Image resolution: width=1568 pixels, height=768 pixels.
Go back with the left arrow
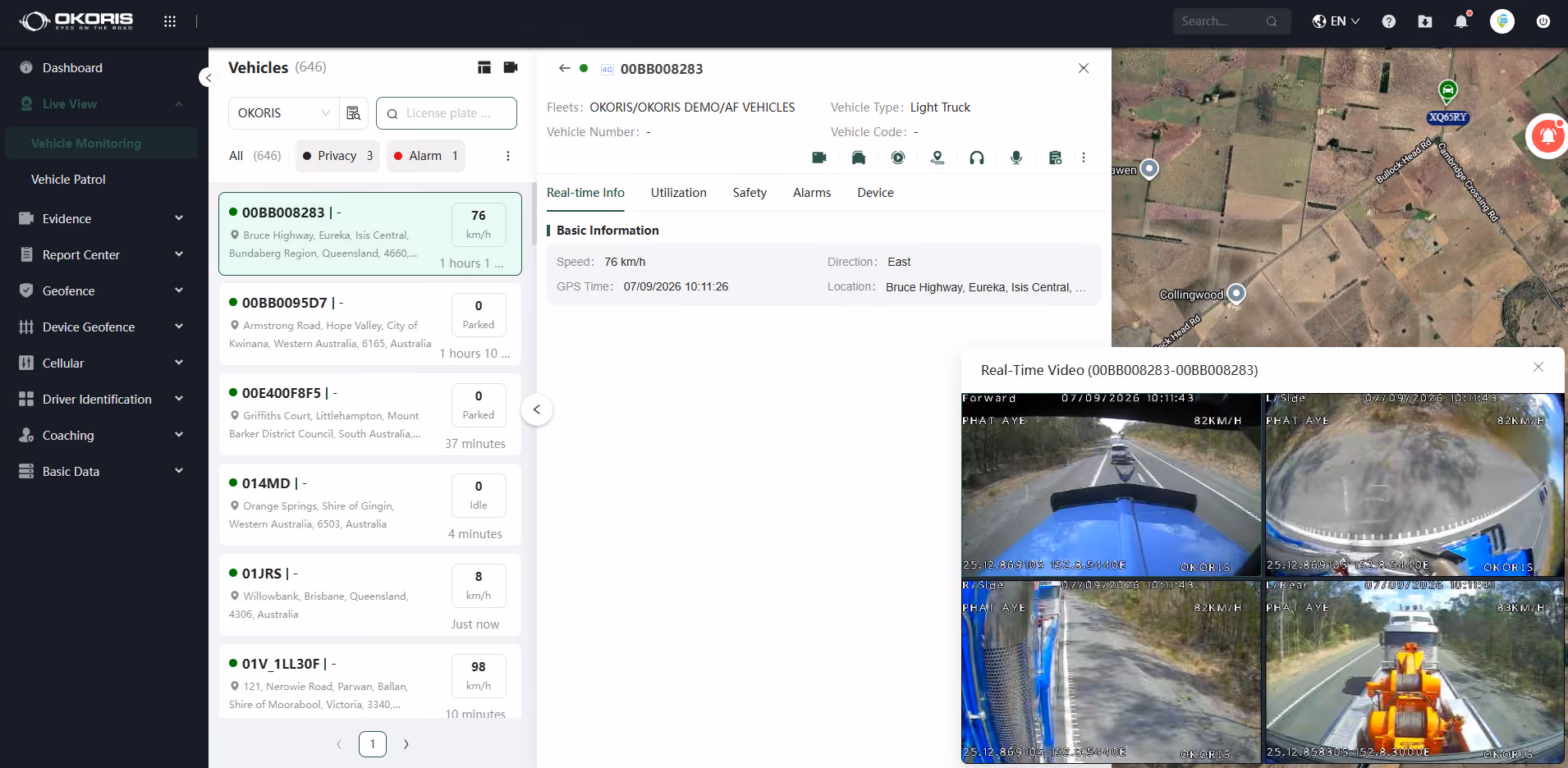pyautogui.click(x=564, y=68)
